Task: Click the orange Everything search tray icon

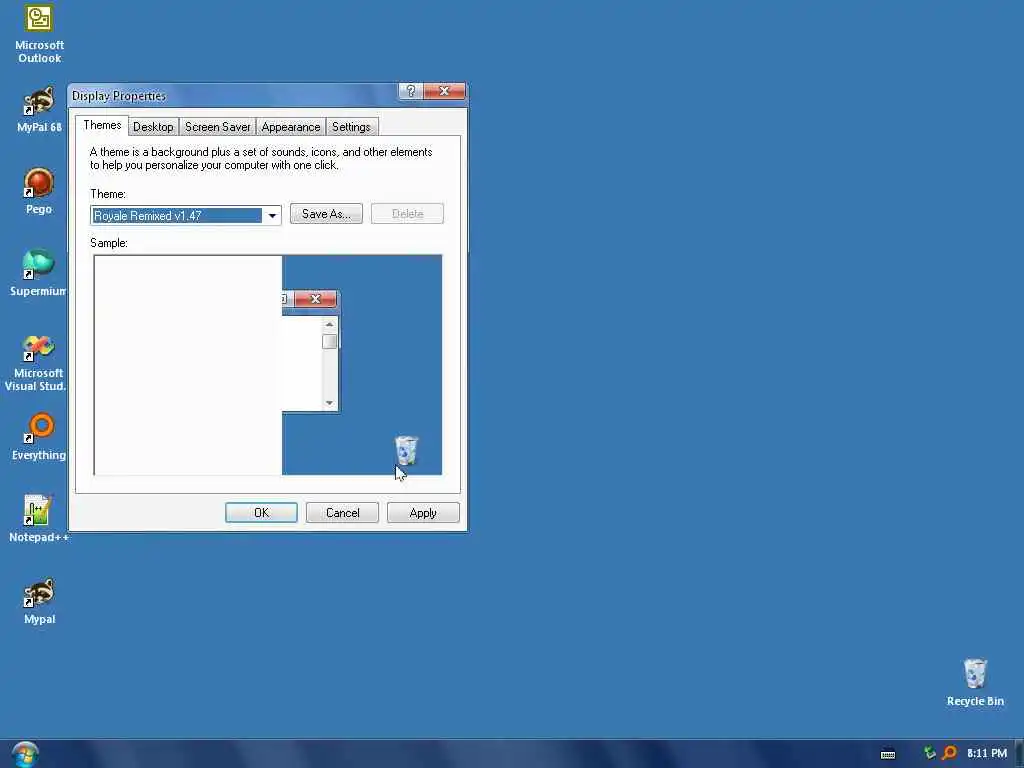Action: (950, 753)
